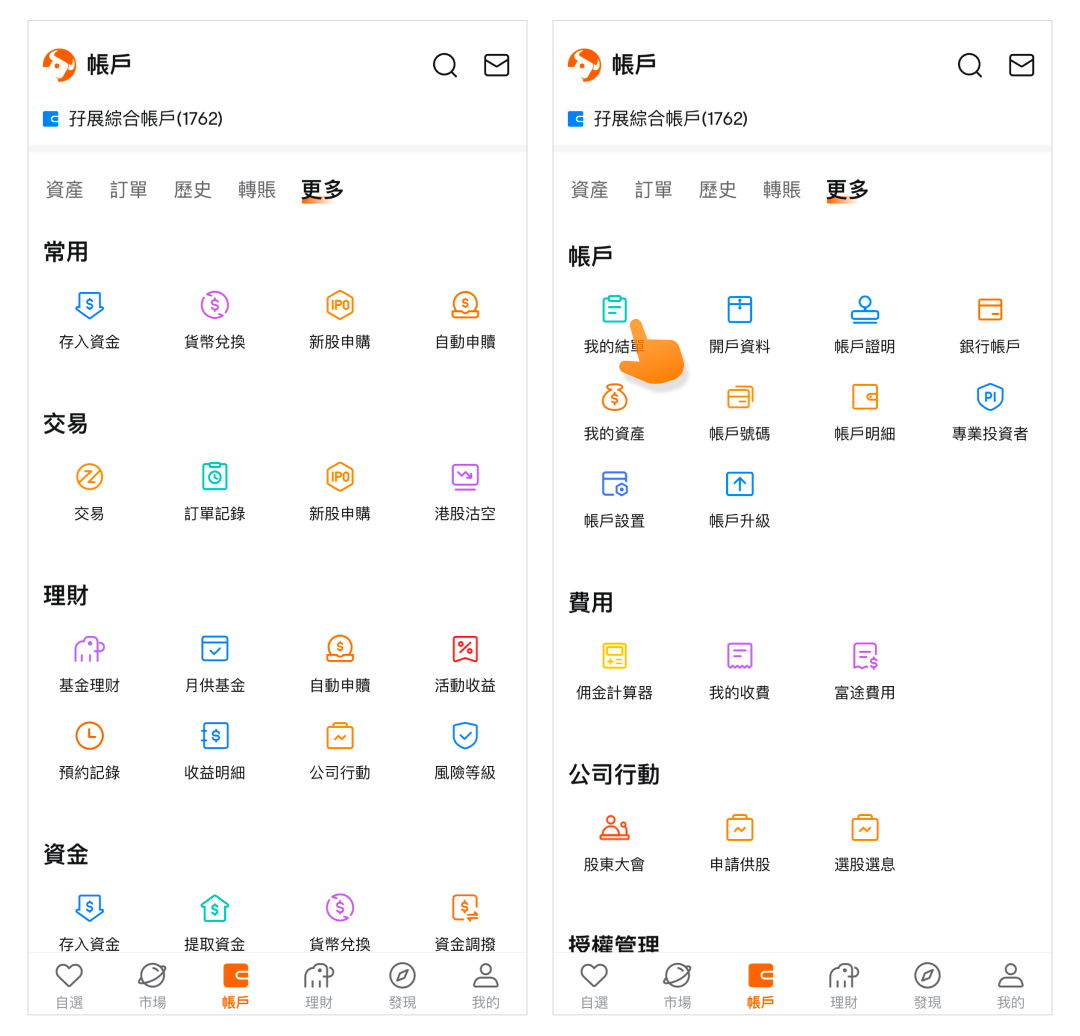This screenshot has height=1036, width=1080.
Task: Go to 市場 in left screen's bottom bar
Action: pos(152,985)
